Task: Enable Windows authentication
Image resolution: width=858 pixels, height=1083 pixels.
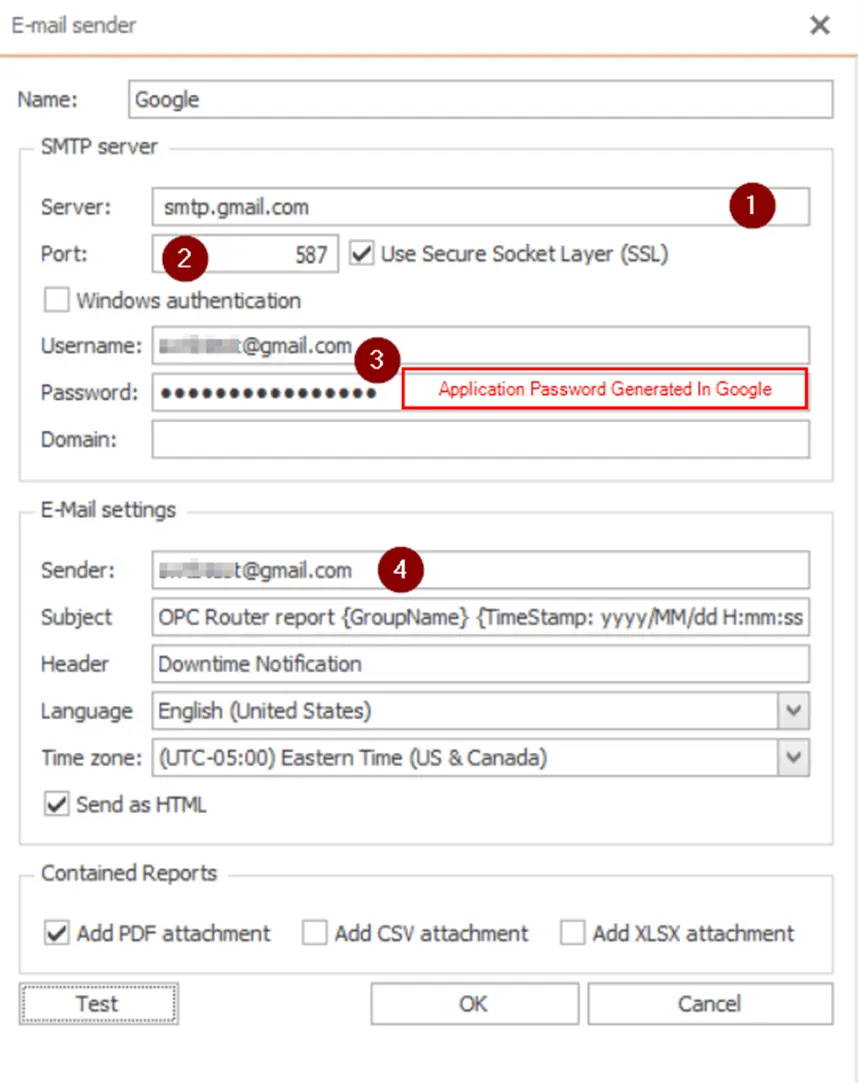Action: coord(56,299)
